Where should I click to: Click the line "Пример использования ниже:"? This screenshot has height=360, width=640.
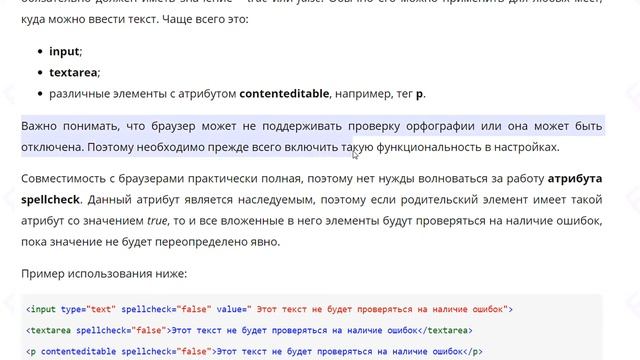(104, 273)
